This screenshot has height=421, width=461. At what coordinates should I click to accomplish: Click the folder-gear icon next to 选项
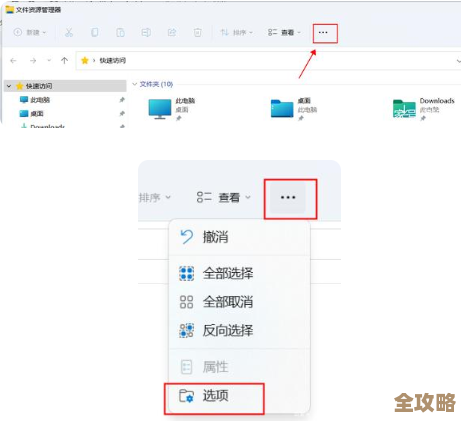pos(186,396)
